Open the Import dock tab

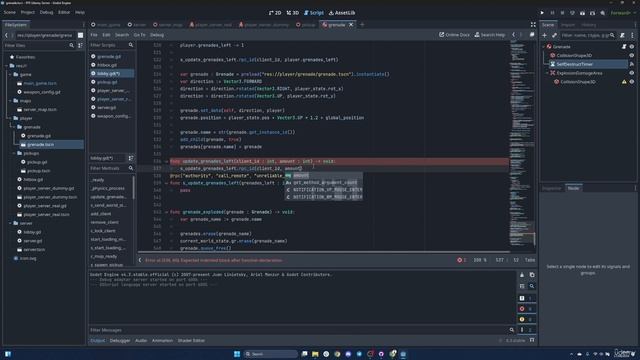568,25
